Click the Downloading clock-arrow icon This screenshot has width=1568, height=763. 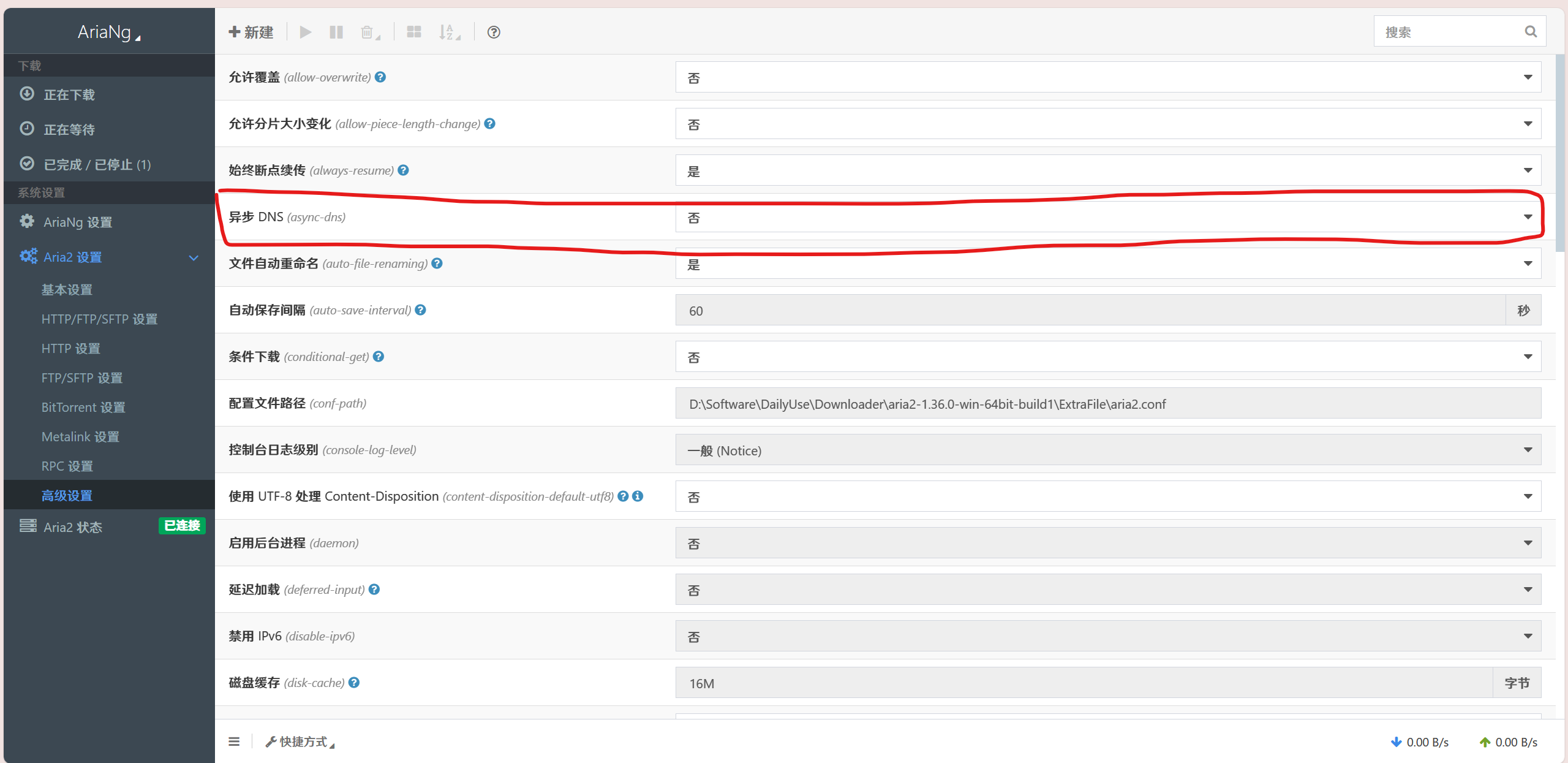coord(27,94)
